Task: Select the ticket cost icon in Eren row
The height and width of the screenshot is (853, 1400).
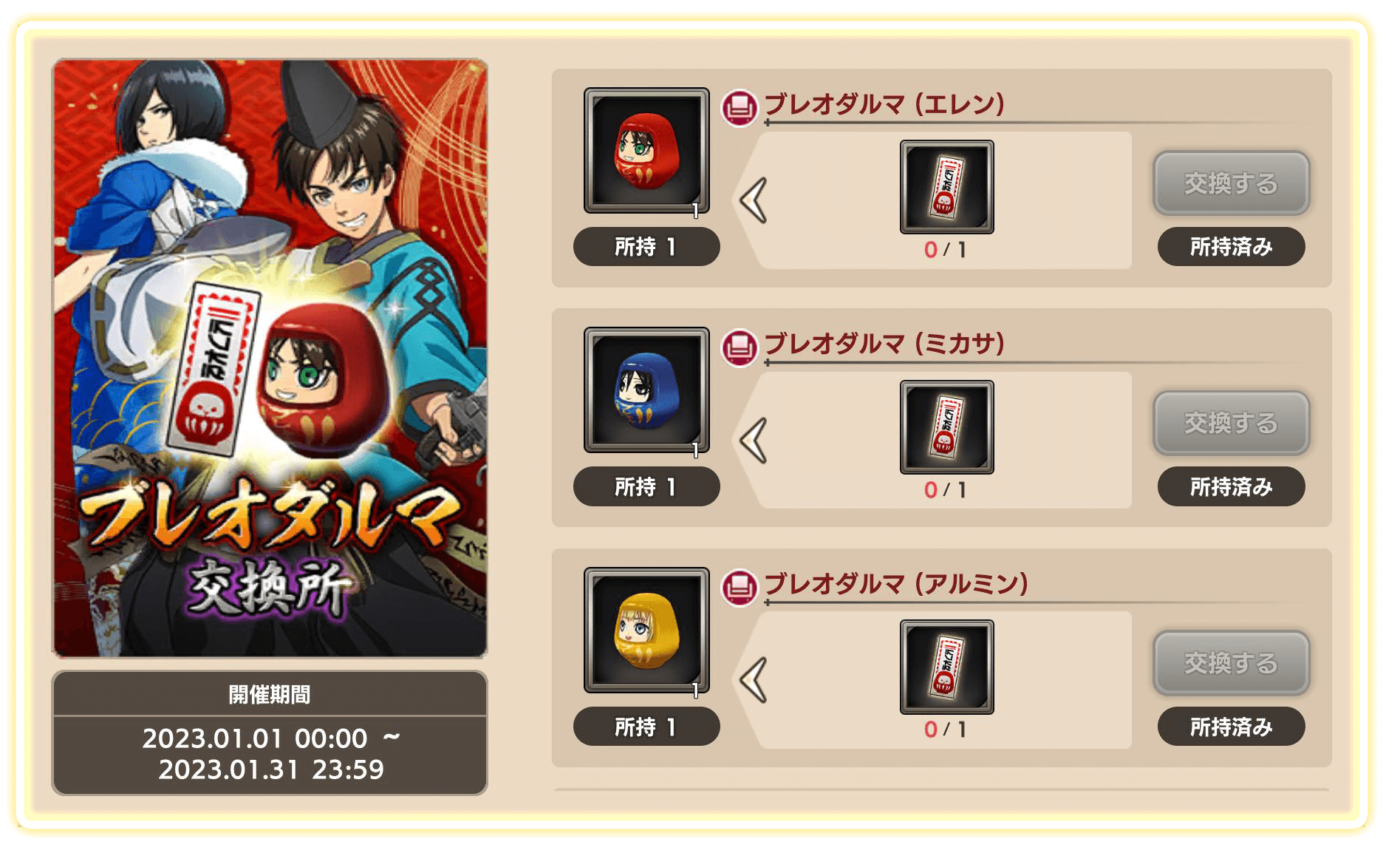Action: point(946,187)
